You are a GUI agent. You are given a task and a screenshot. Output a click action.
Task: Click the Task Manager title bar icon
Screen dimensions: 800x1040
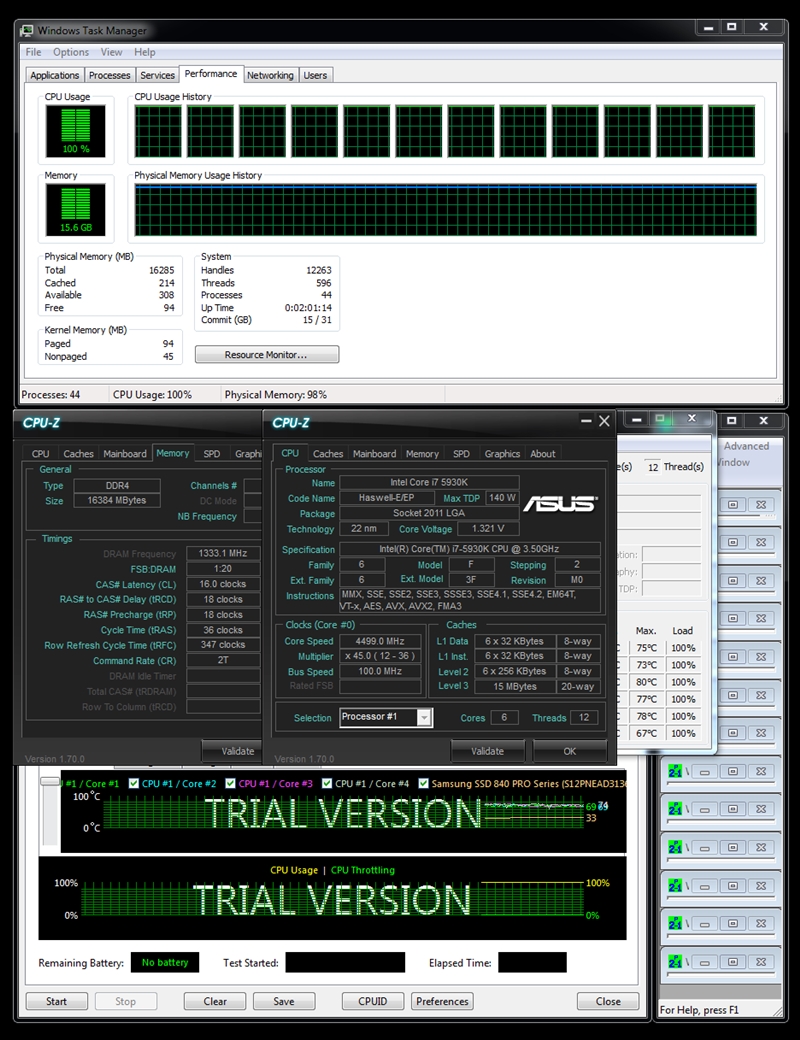click(x=27, y=30)
